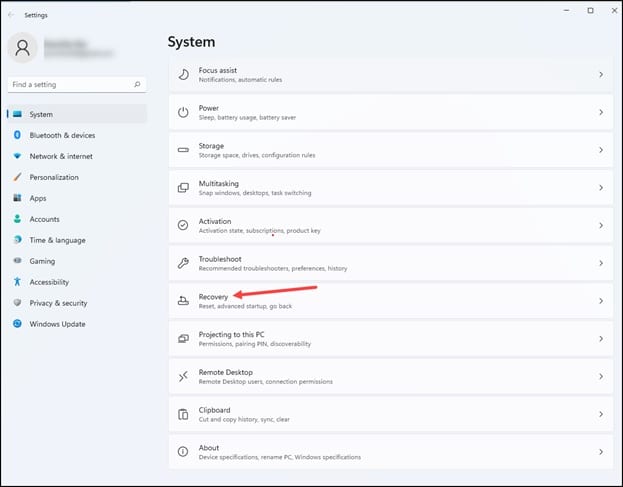Click the Troubleshoot wrench icon
Screen dimensions: 623x487
coord(183,263)
